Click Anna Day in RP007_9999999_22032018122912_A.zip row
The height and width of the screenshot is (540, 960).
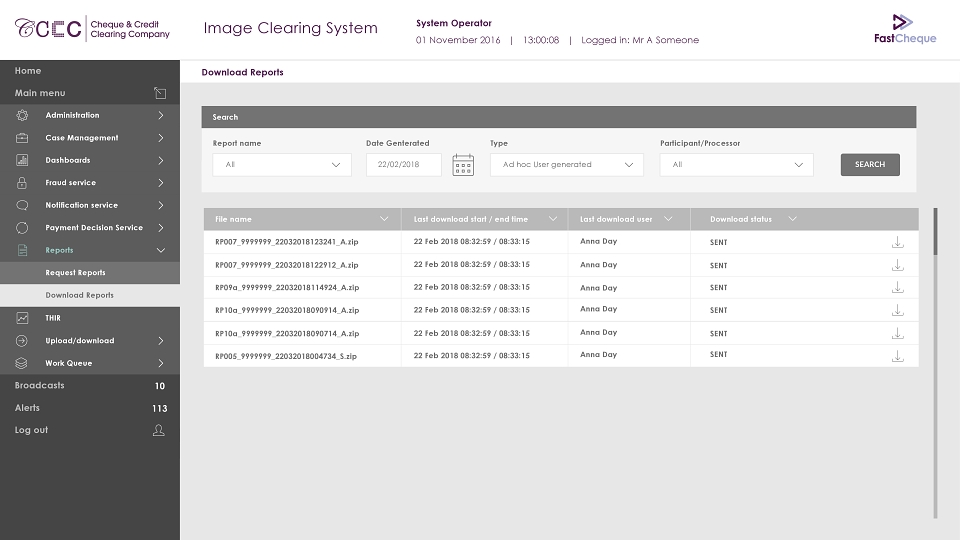[598, 264]
